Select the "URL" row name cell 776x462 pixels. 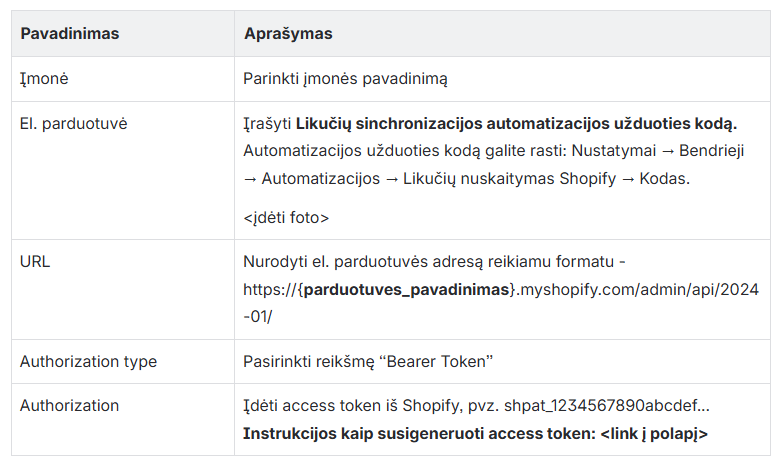(x=35, y=262)
